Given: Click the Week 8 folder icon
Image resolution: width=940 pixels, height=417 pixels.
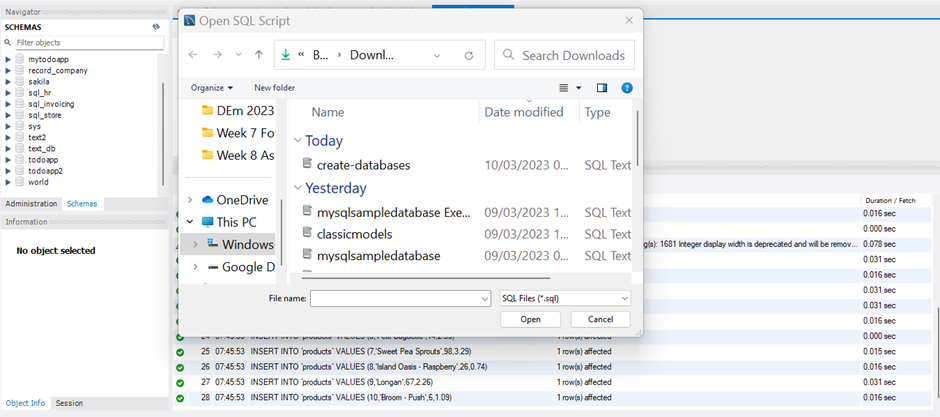Looking at the screenshot, I should 207,155.
